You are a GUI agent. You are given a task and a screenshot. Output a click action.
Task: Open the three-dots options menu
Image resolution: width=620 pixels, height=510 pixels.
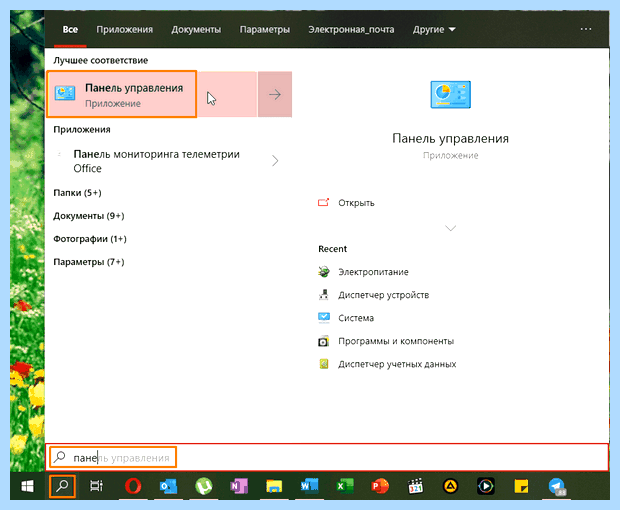586,29
